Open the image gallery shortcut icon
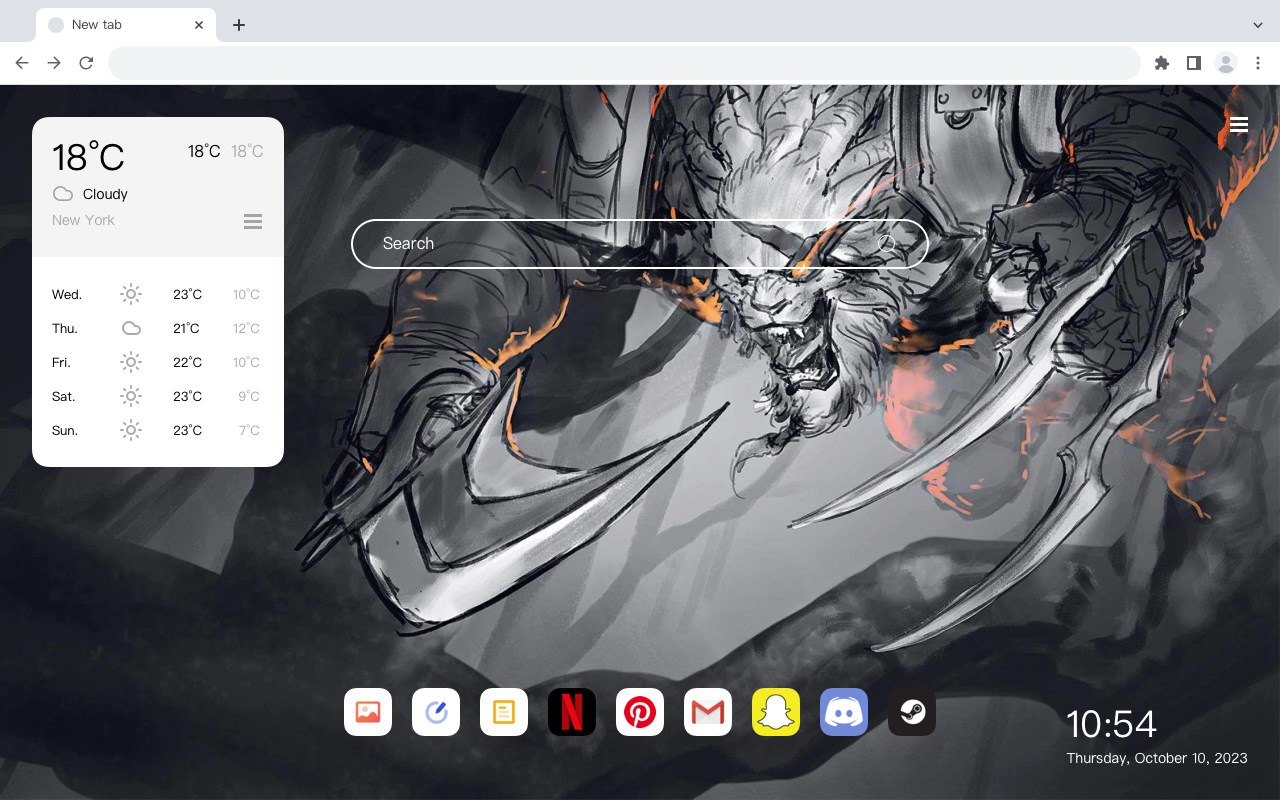Image resolution: width=1280 pixels, height=800 pixels. pyautogui.click(x=368, y=712)
